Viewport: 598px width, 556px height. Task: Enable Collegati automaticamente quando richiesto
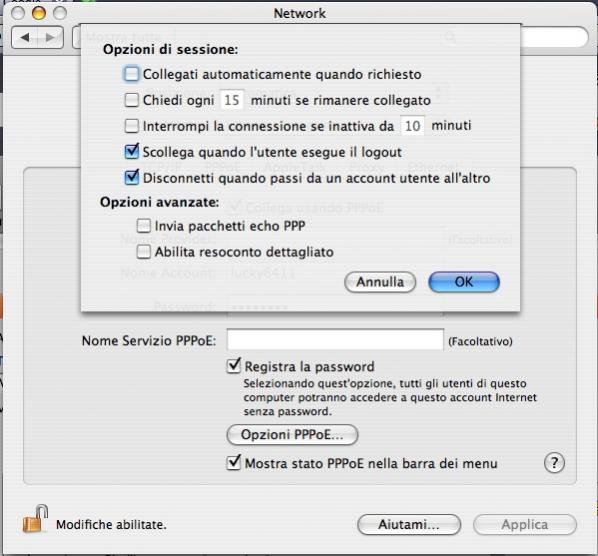tap(132, 74)
